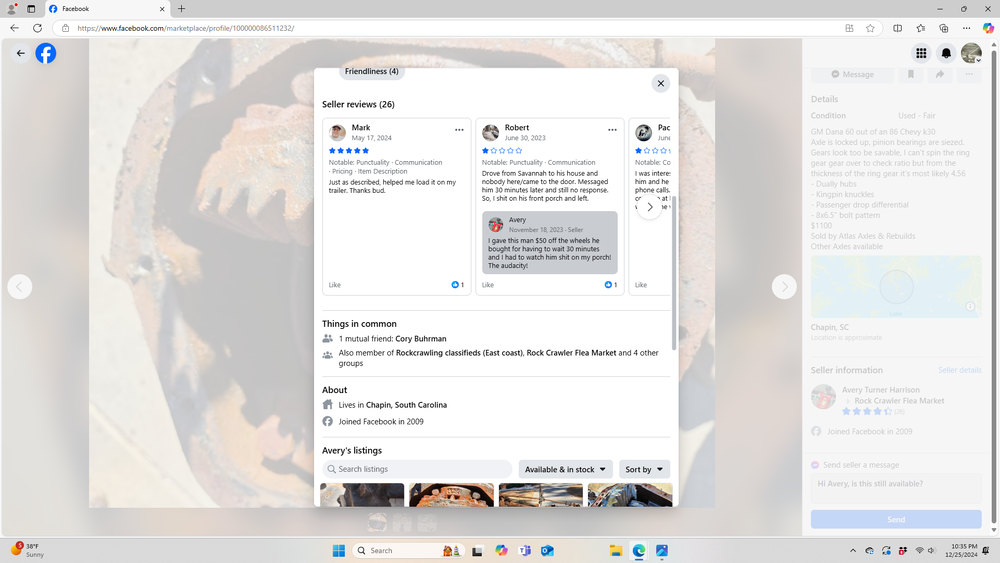Click browser back button
The height and width of the screenshot is (563, 1000).
pyautogui.click(x=14, y=28)
